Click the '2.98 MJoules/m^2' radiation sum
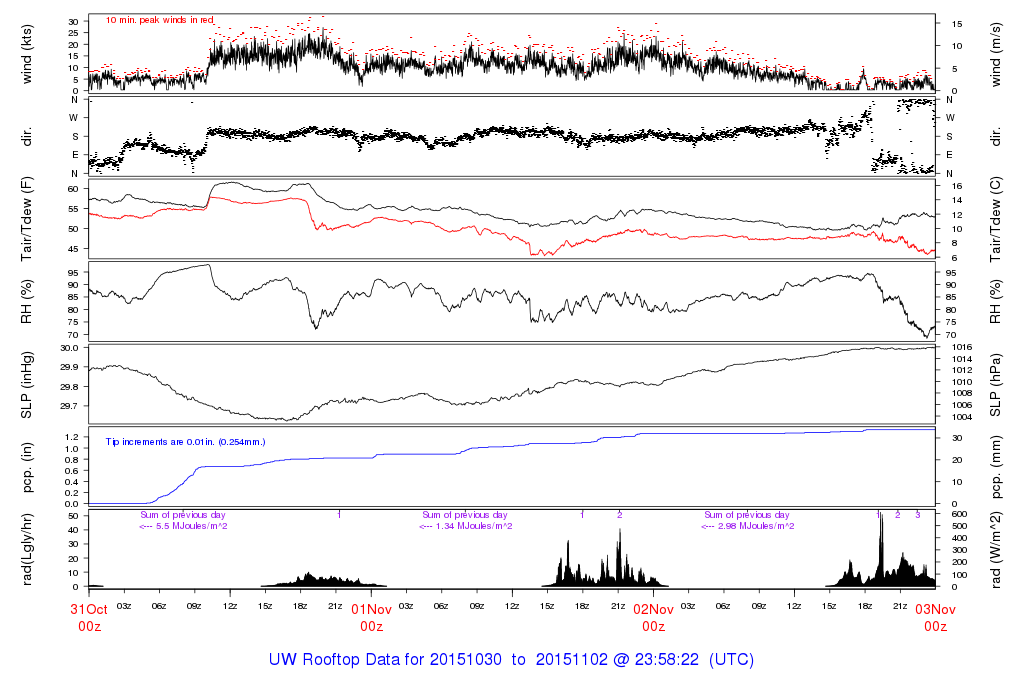1024x700 pixels. coord(756,526)
